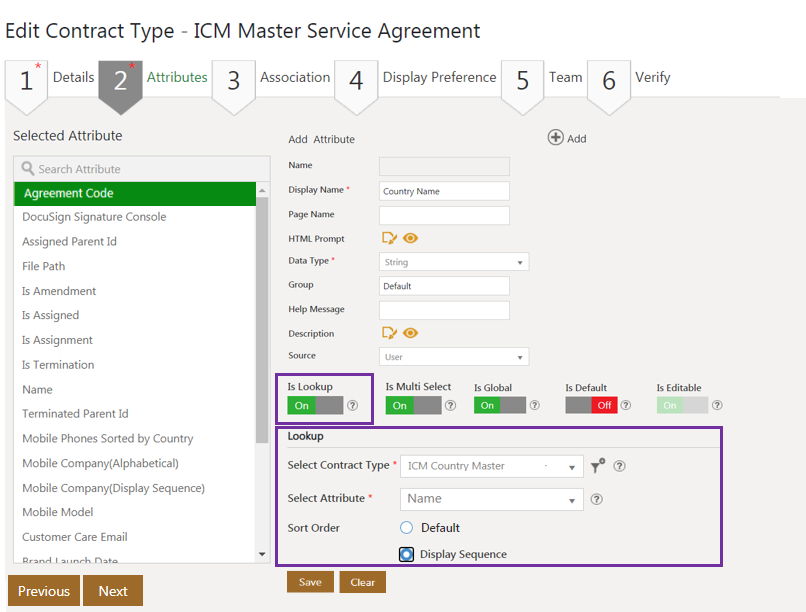Click the plus Add attribute icon
The width and height of the screenshot is (806, 612).
coord(556,138)
